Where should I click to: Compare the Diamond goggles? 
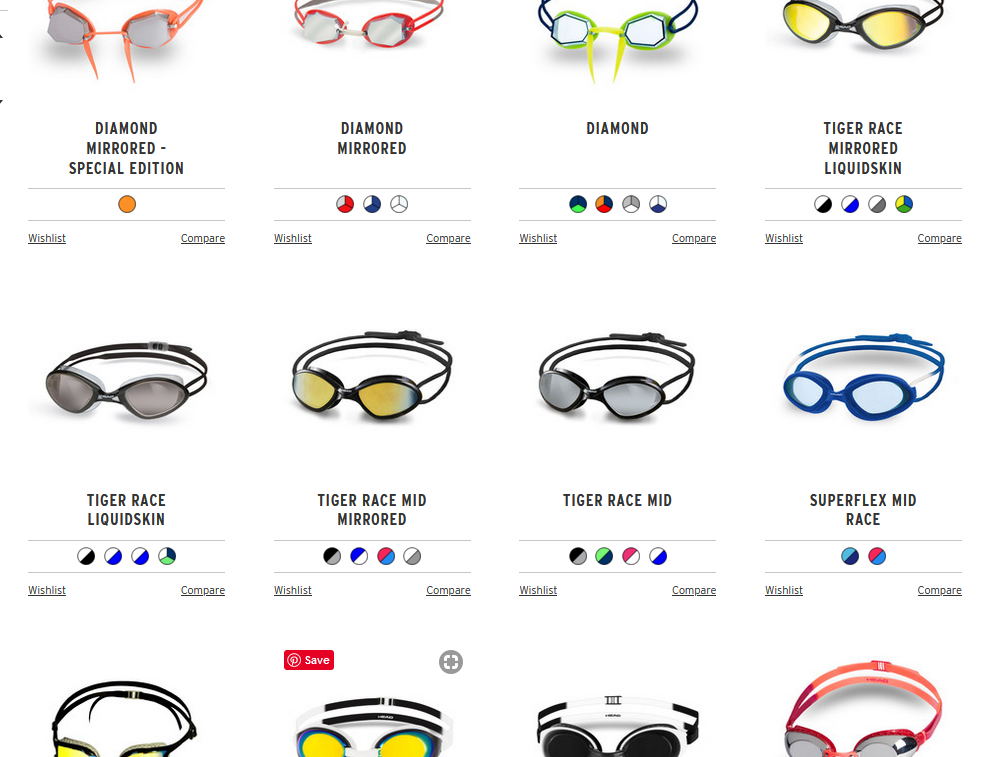(694, 238)
